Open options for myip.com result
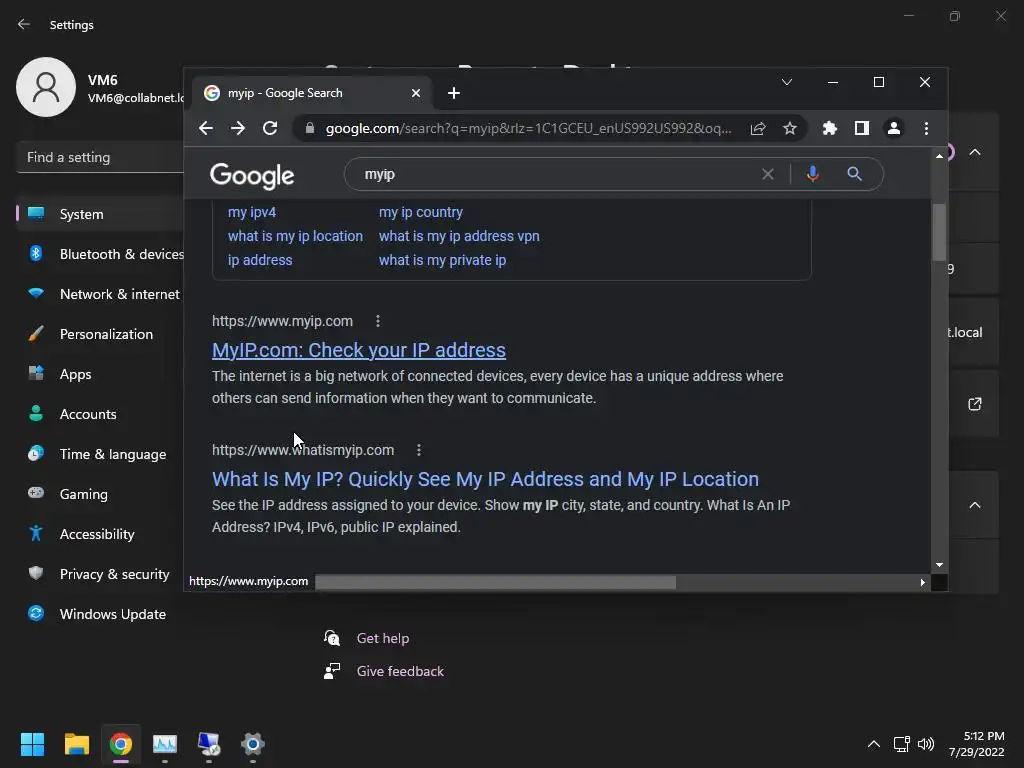Screen dimensions: 1024x768 377,321
